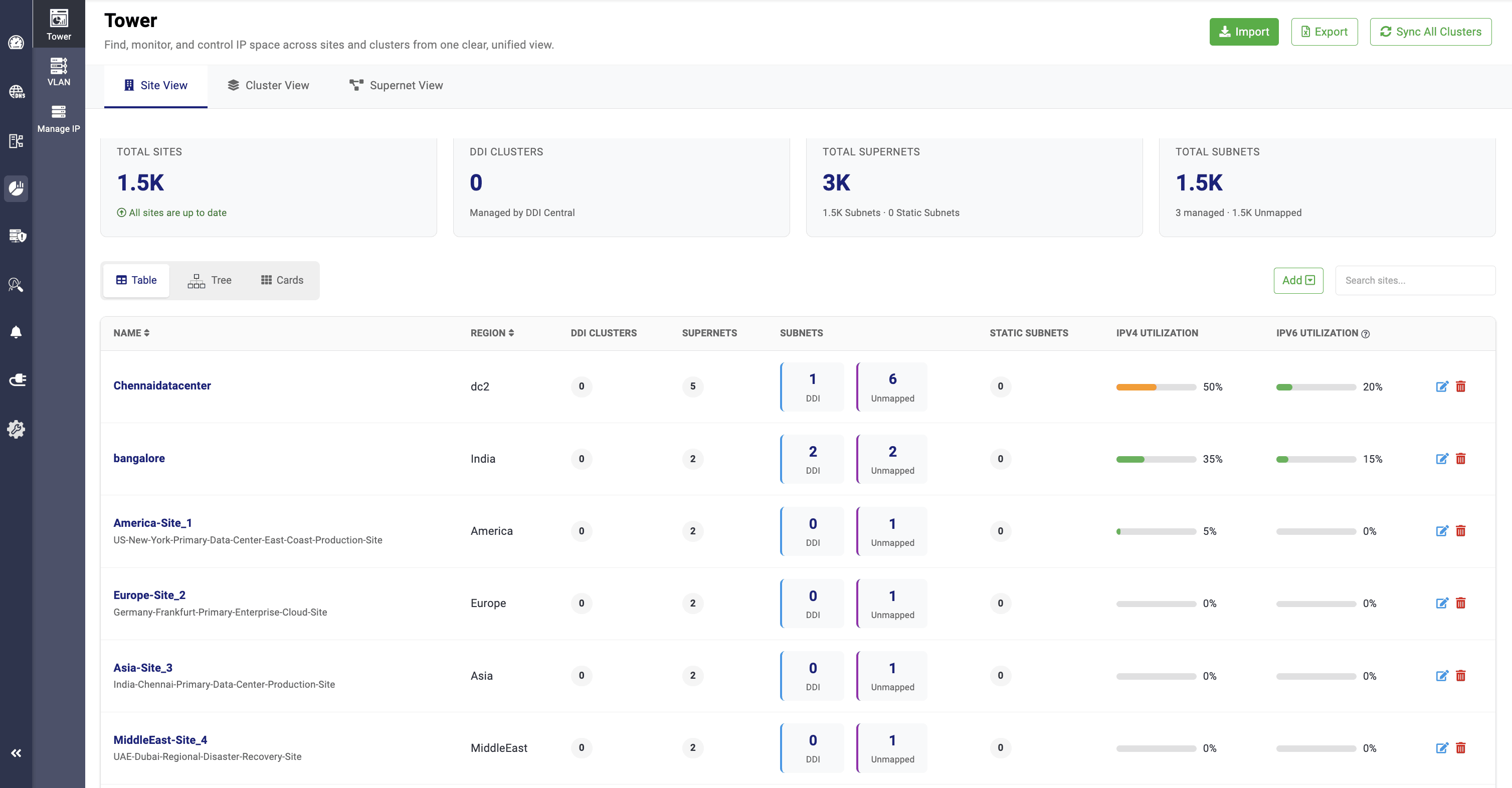Edit the Chennaidatacenter site row
This screenshot has height=788, width=1512.
pos(1442,386)
